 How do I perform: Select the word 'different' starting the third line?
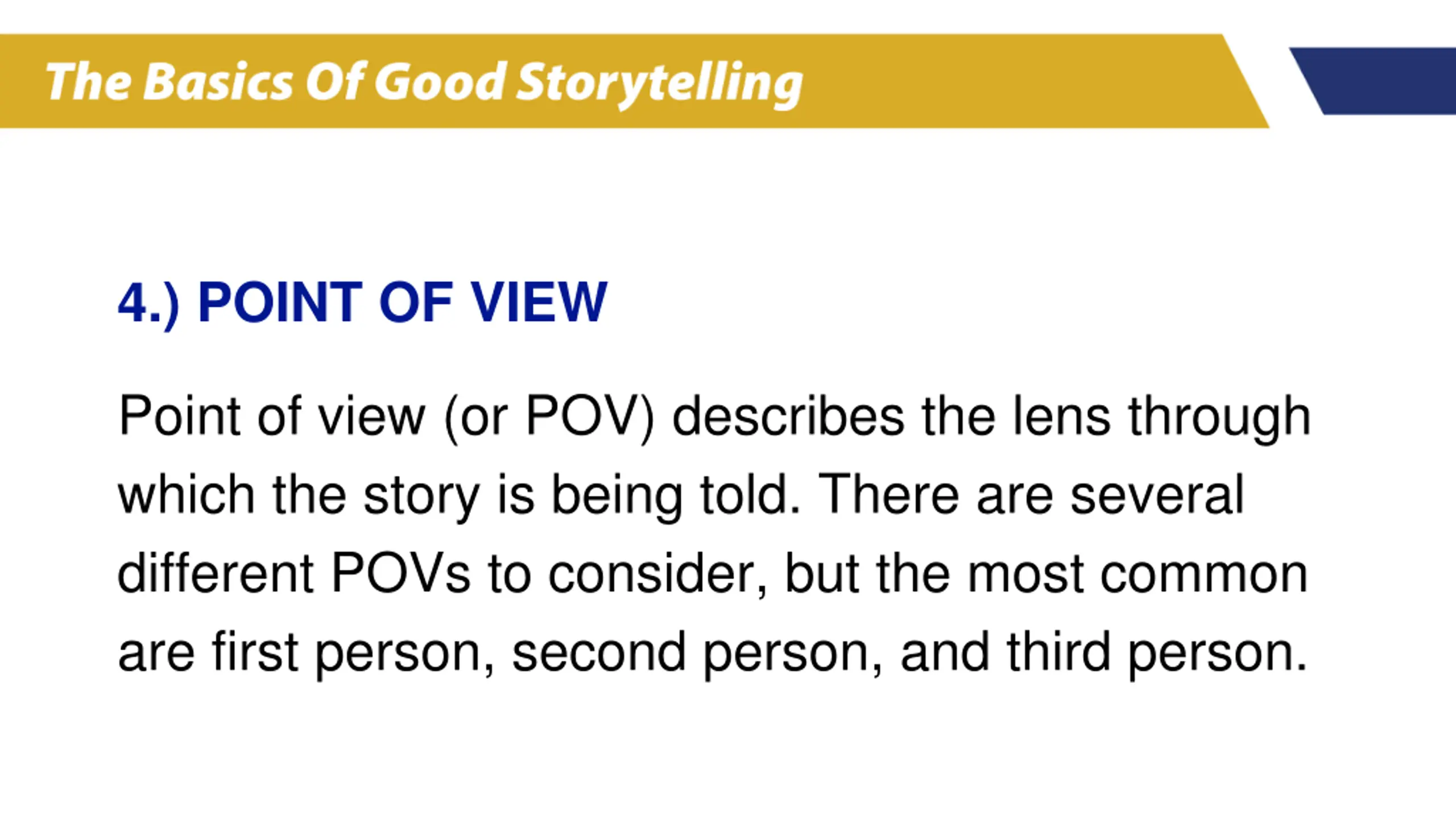tap(216, 573)
